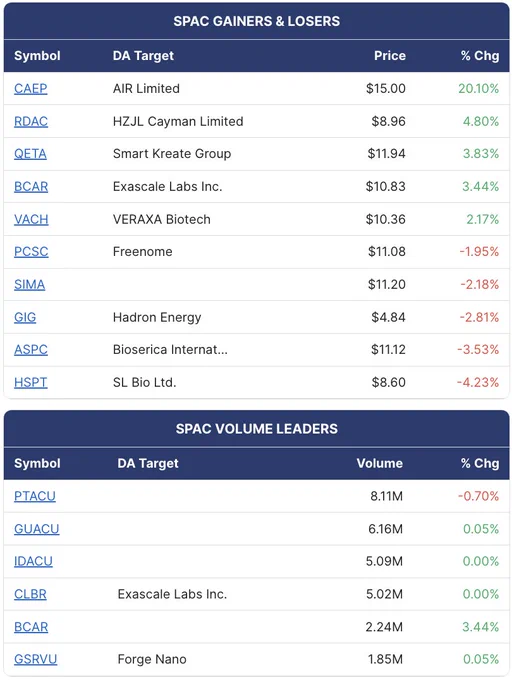This screenshot has height=680, width=512.
Task: Select the IDACU ticker link
Action: pos(33,561)
